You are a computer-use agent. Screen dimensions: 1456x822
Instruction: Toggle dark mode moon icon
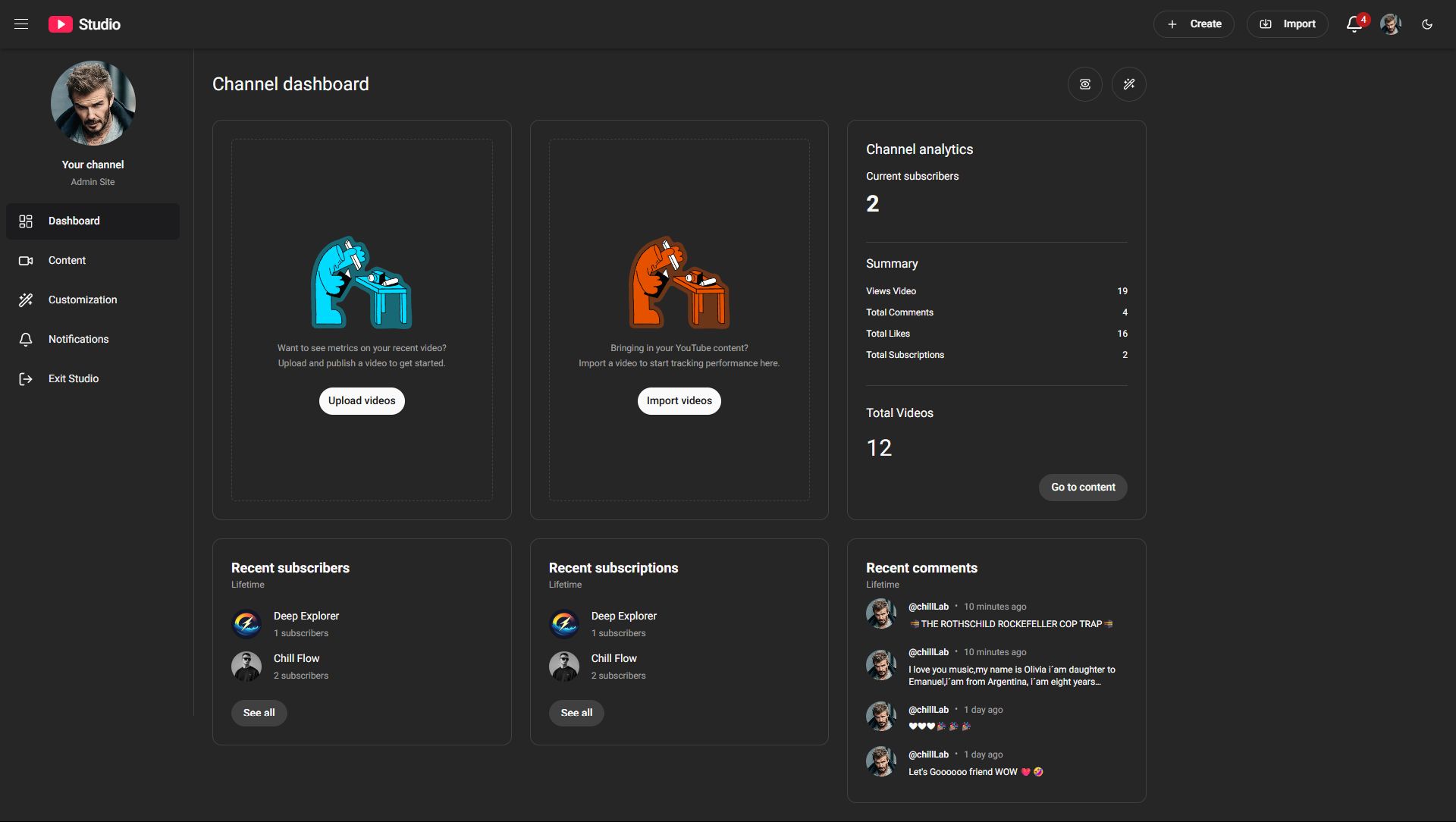(1427, 24)
